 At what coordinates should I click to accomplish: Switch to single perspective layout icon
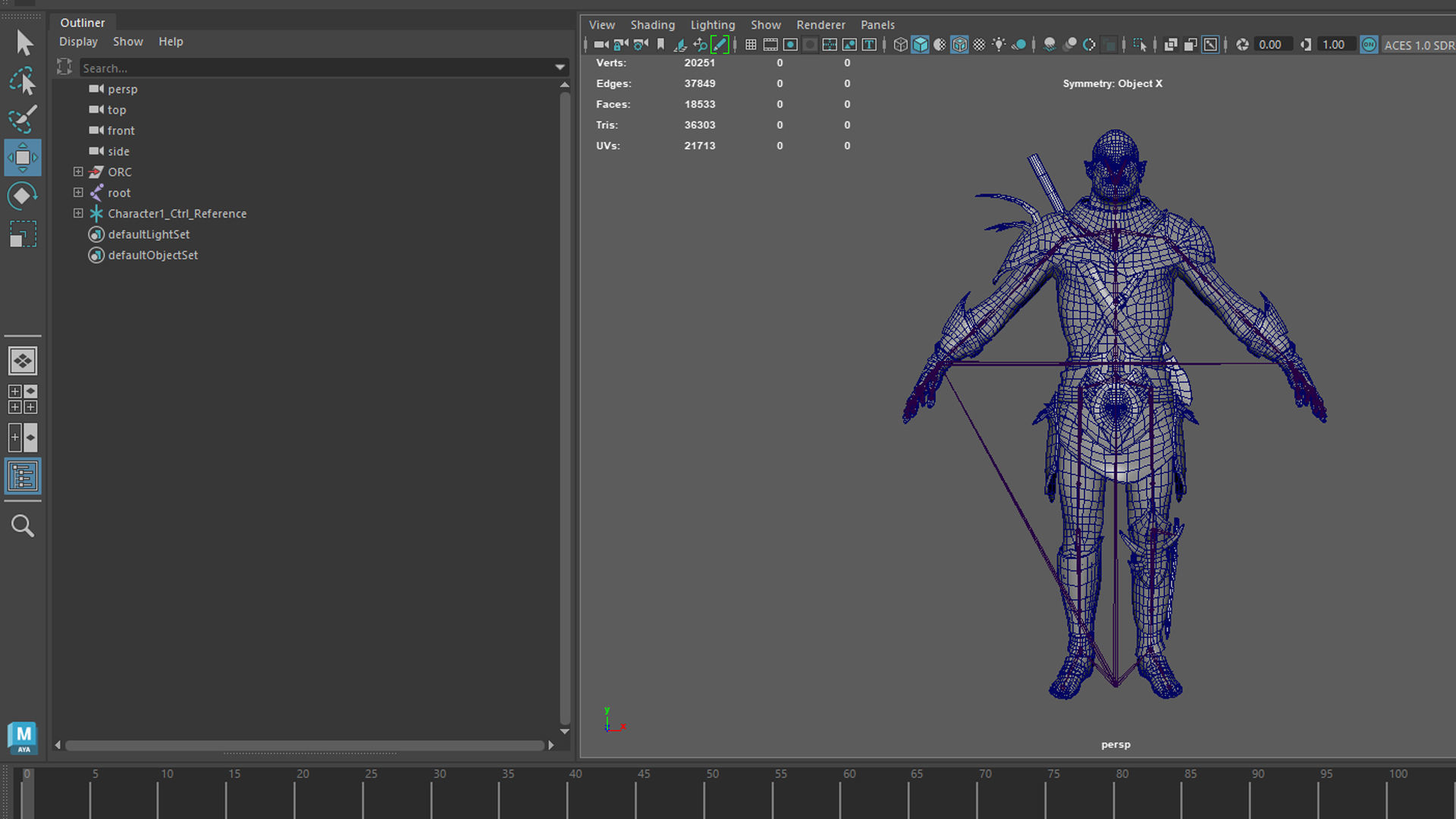[23, 361]
